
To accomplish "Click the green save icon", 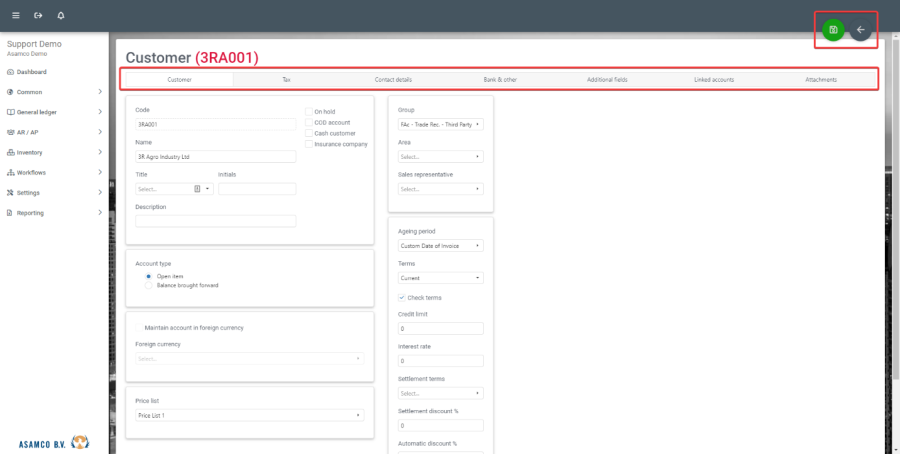I will (x=833, y=30).
